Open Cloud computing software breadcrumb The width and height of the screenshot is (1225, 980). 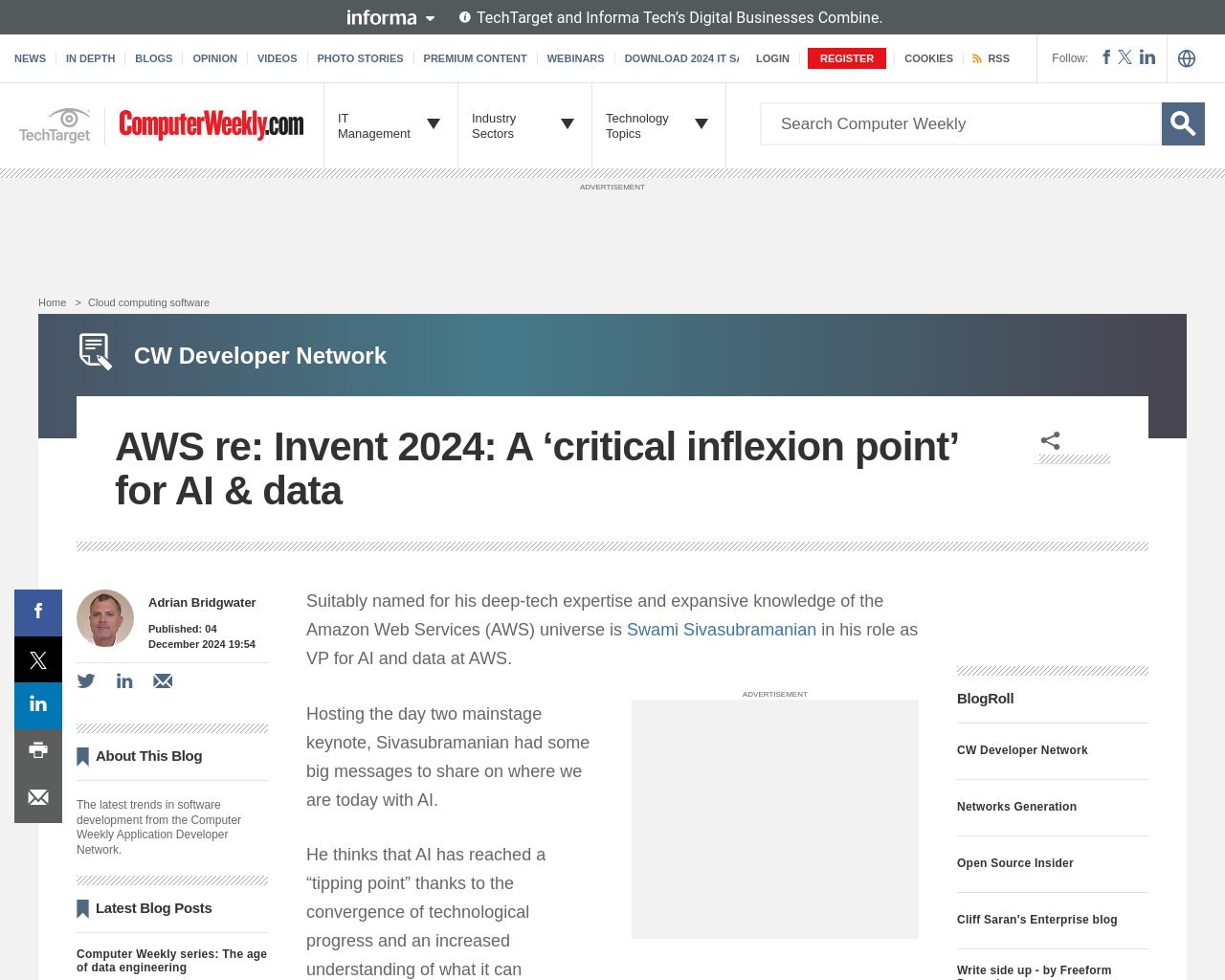pos(148,302)
